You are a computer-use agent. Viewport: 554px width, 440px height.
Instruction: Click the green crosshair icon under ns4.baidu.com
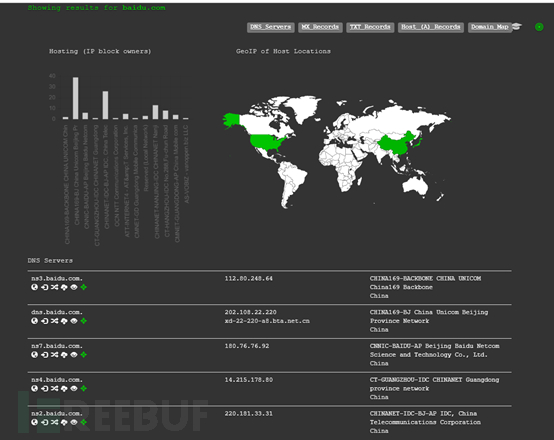84,388
